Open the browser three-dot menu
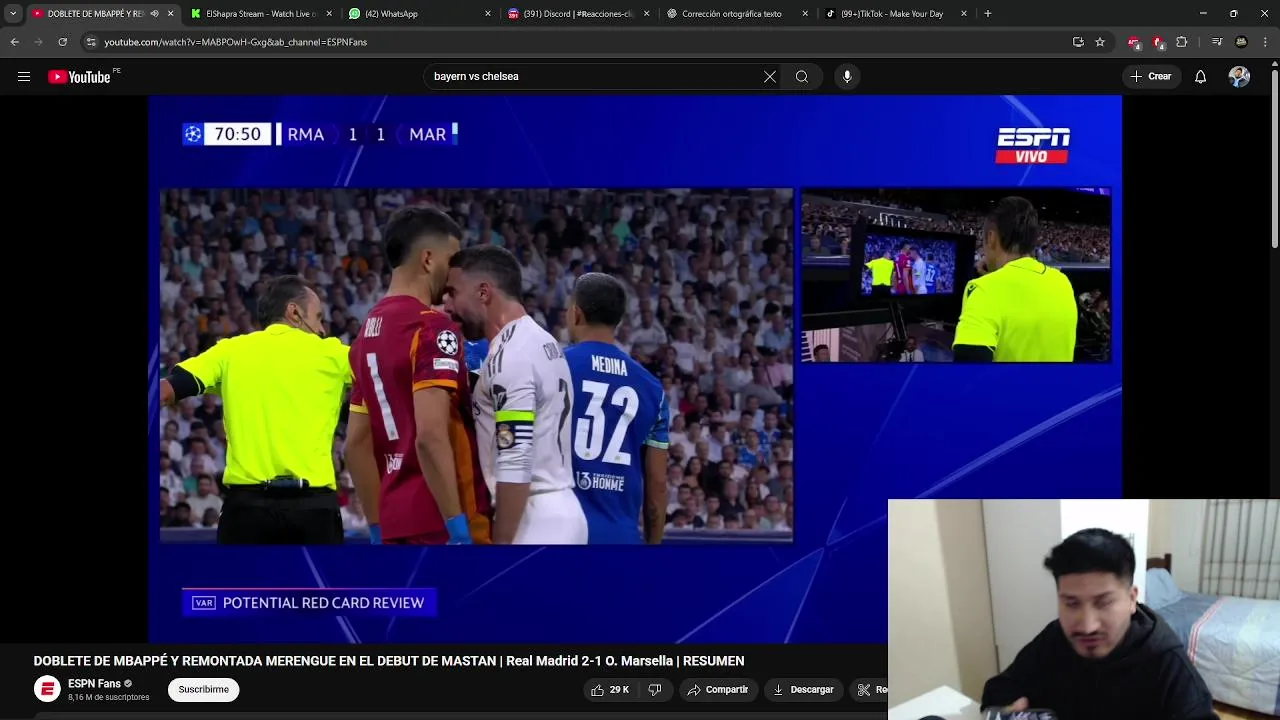Viewport: 1280px width, 720px height. pos(1265,42)
